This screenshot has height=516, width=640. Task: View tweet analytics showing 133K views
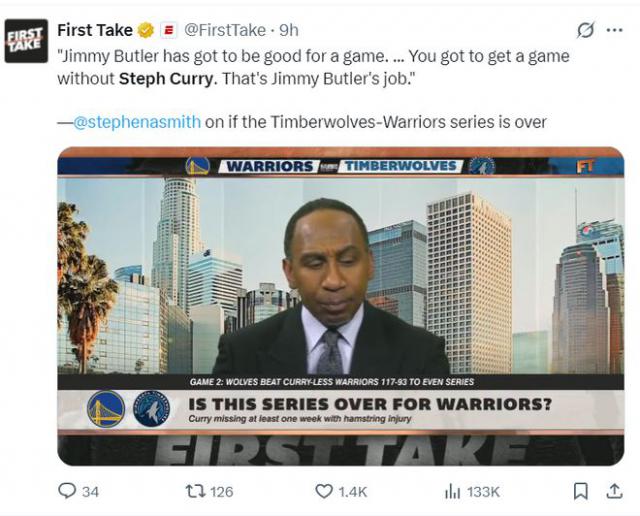pyautogui.click(x=452, y=491)
